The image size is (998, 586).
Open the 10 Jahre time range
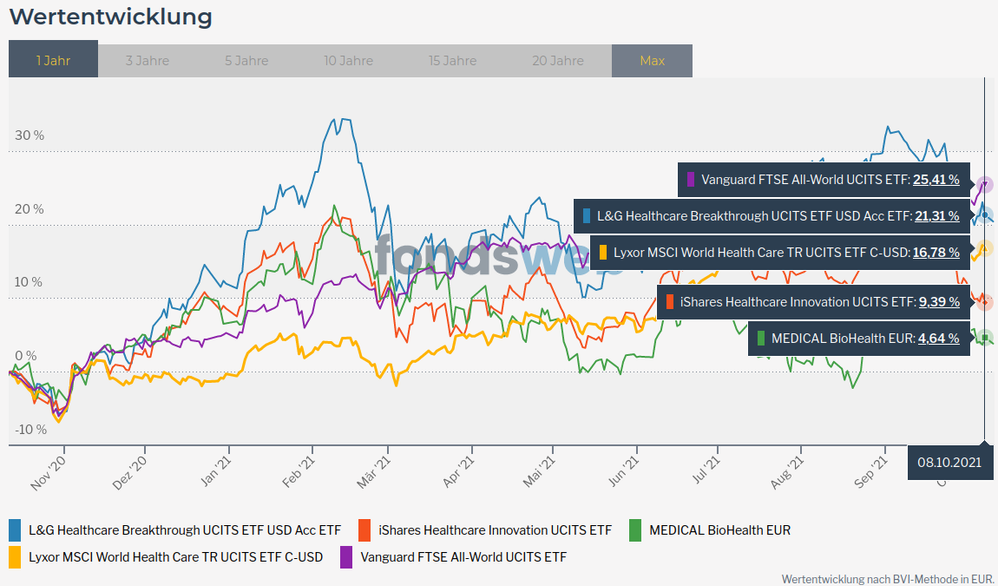(348, 60)
